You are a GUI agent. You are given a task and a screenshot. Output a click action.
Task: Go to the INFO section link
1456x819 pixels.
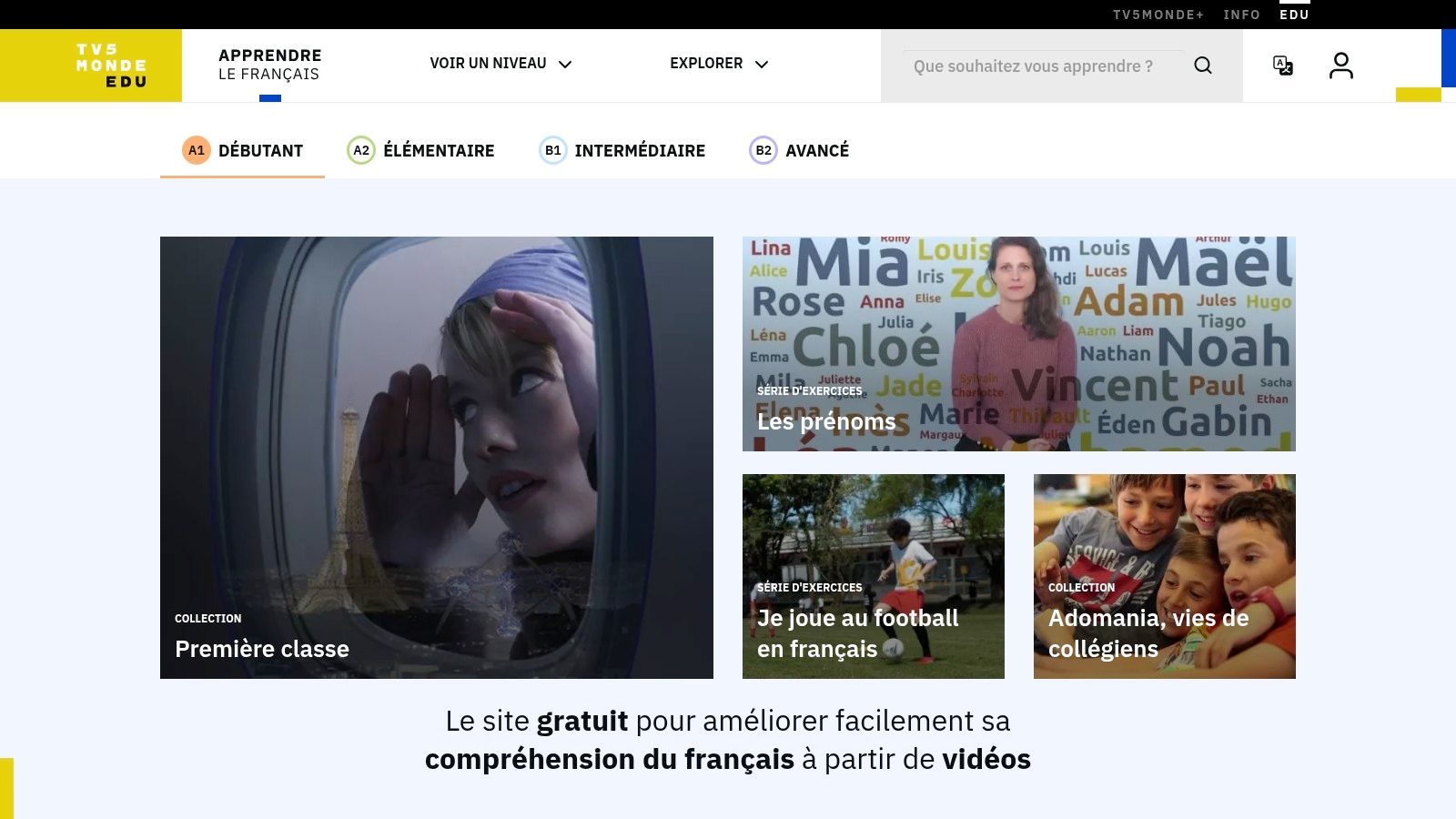pyautogui.click(x=1241, y=15)
